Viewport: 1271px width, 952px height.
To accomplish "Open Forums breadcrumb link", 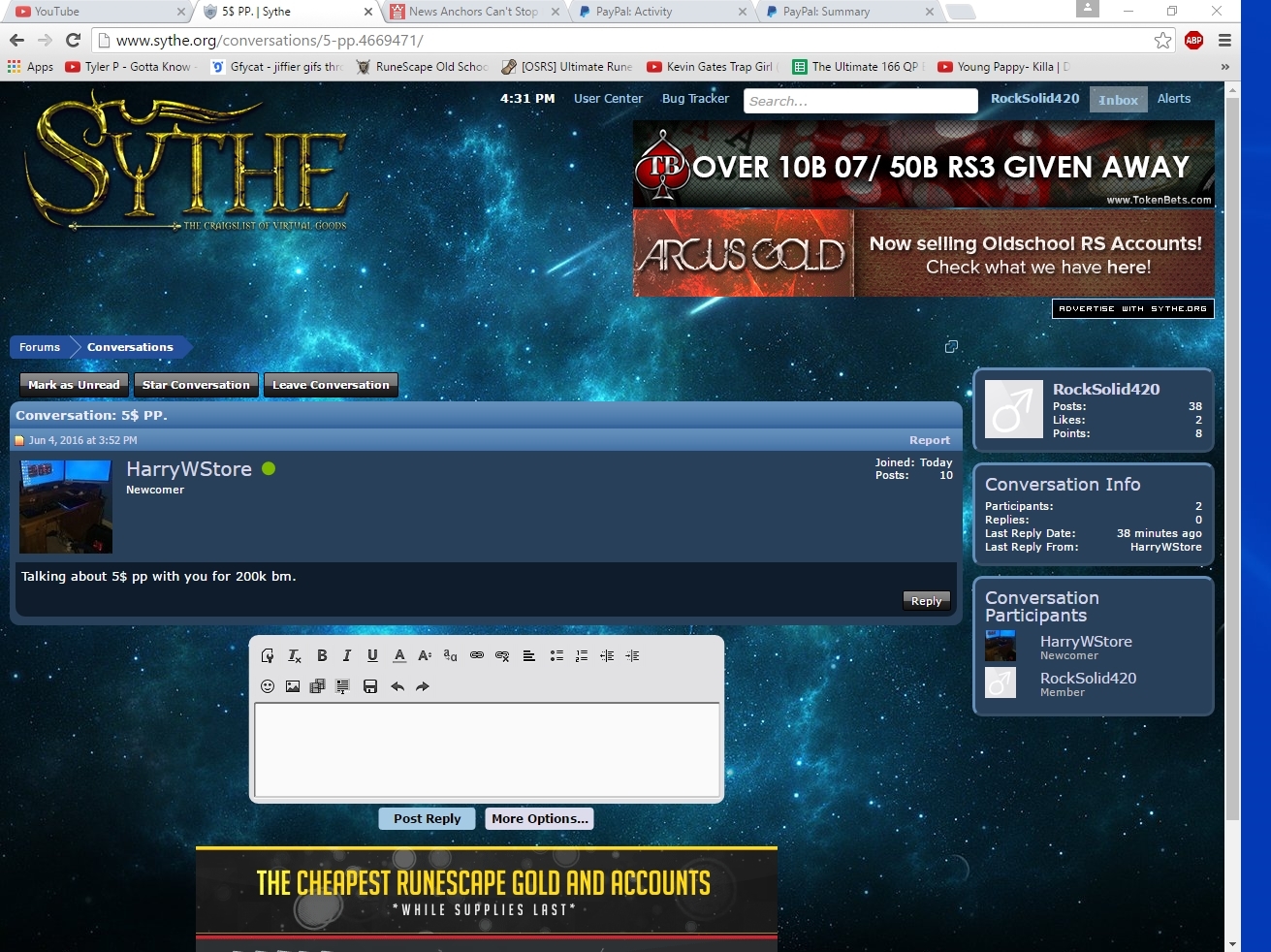I will (x=40, y=347).
